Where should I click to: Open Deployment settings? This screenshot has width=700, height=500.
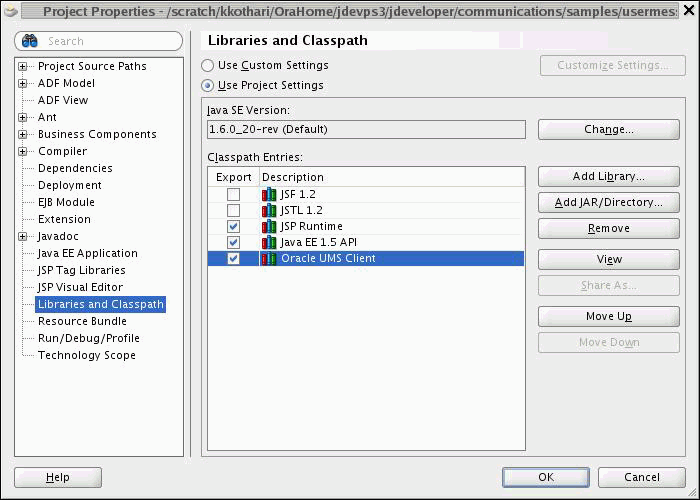[x=70, y=185]
